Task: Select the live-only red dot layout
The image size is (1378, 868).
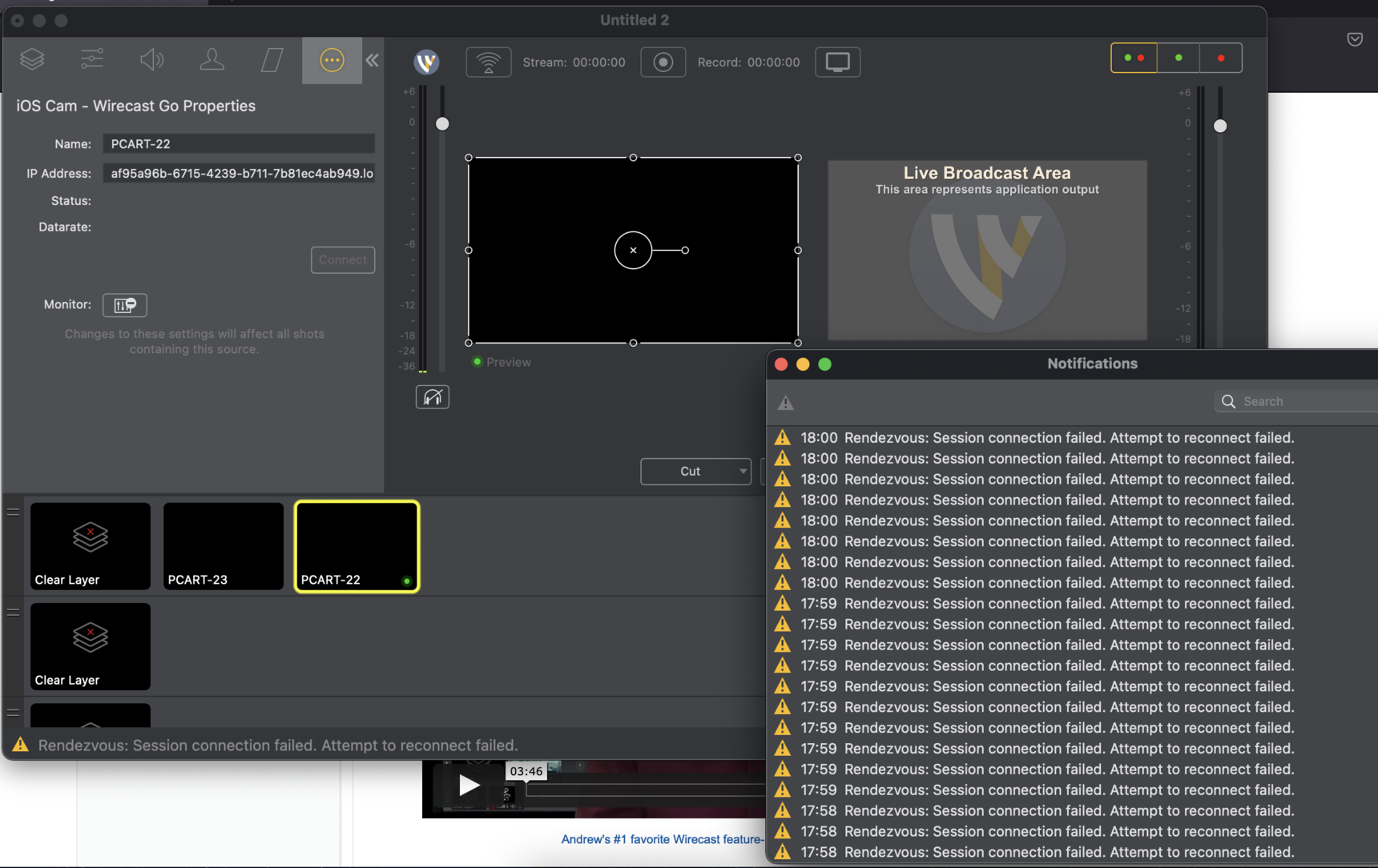Action: (x=1221, y=58)
